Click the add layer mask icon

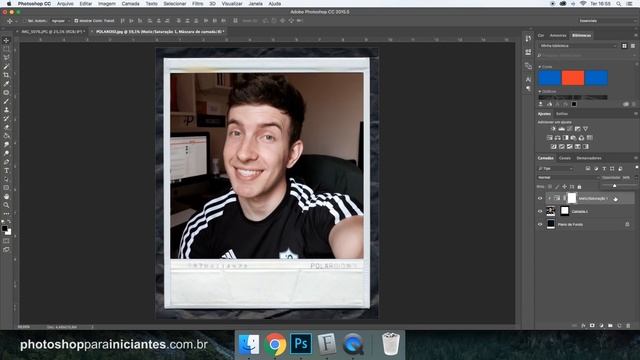tap(592, 325)
